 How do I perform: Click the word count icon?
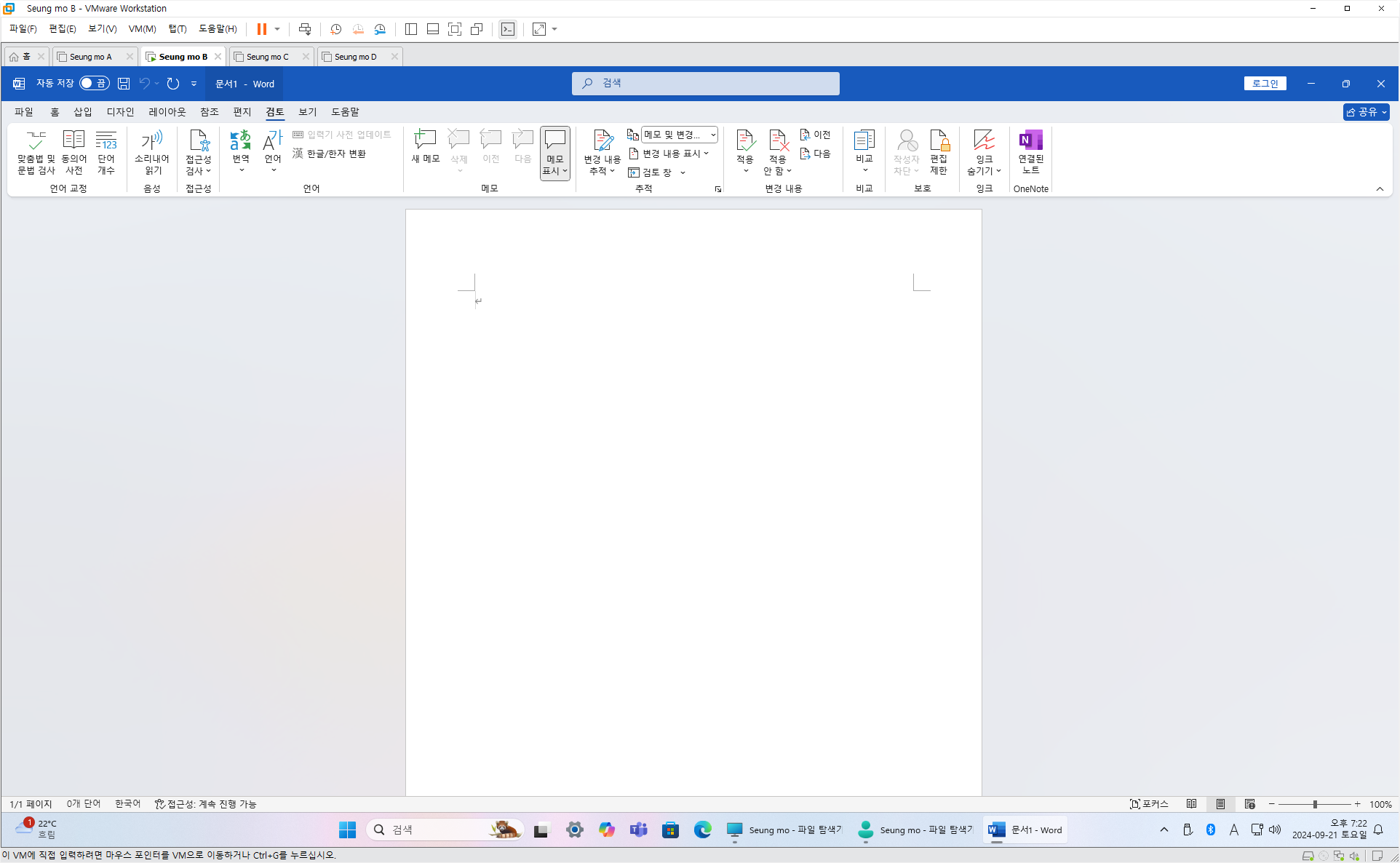click(106, 140)
